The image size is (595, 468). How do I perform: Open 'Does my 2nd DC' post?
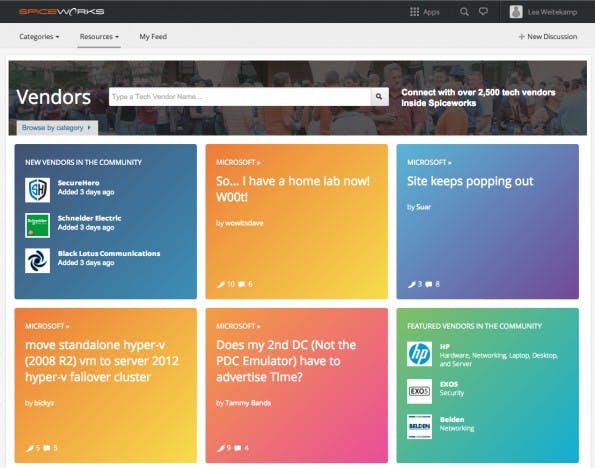pos(286,361)
